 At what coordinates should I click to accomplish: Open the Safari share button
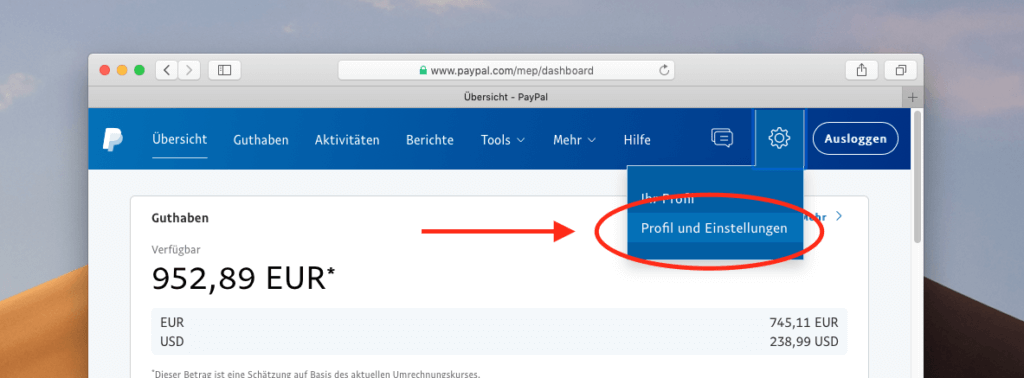pyautogui.click(x=861, y=70)
